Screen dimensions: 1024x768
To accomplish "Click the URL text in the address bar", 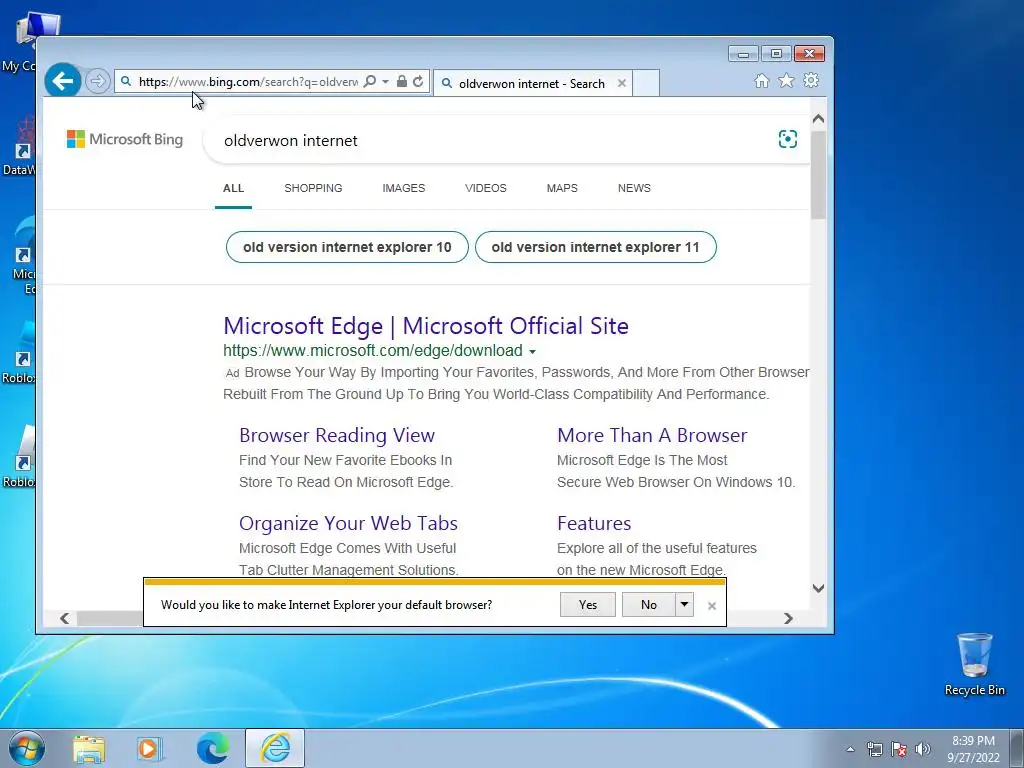I will [248, 82].
